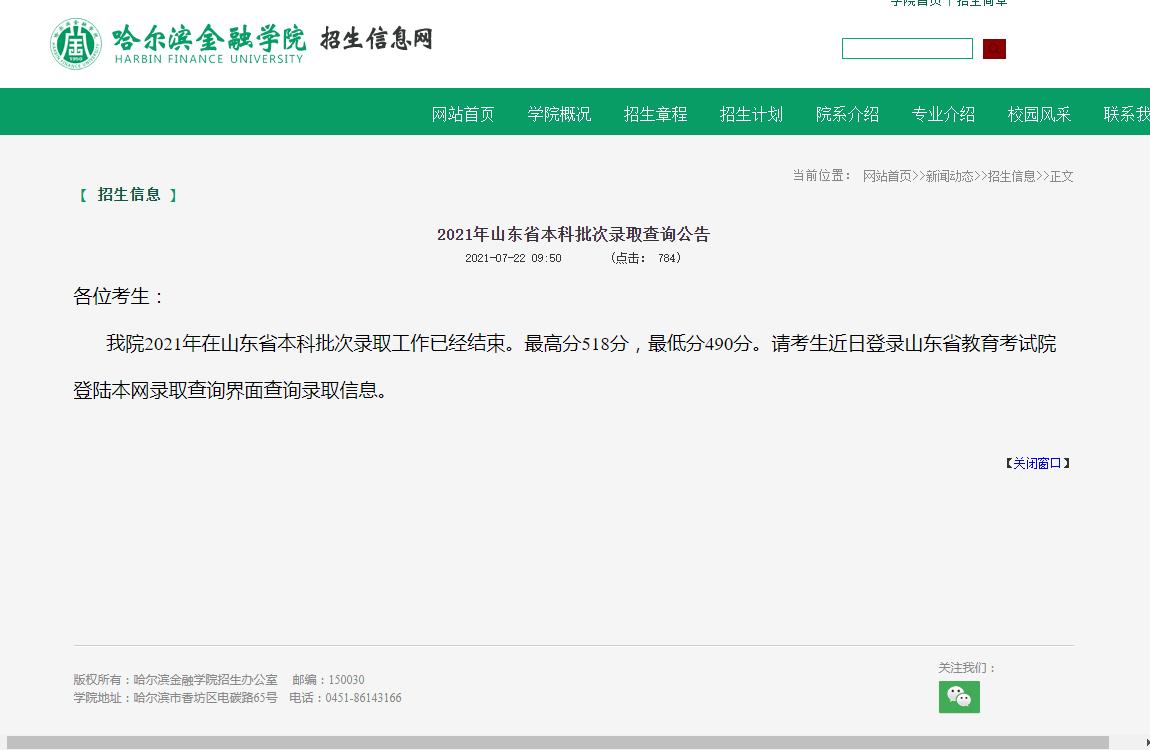Click the horizontal scrollbar right arrow
Viewport: 1150px width, 750px height.
(x=1146, y=743)
